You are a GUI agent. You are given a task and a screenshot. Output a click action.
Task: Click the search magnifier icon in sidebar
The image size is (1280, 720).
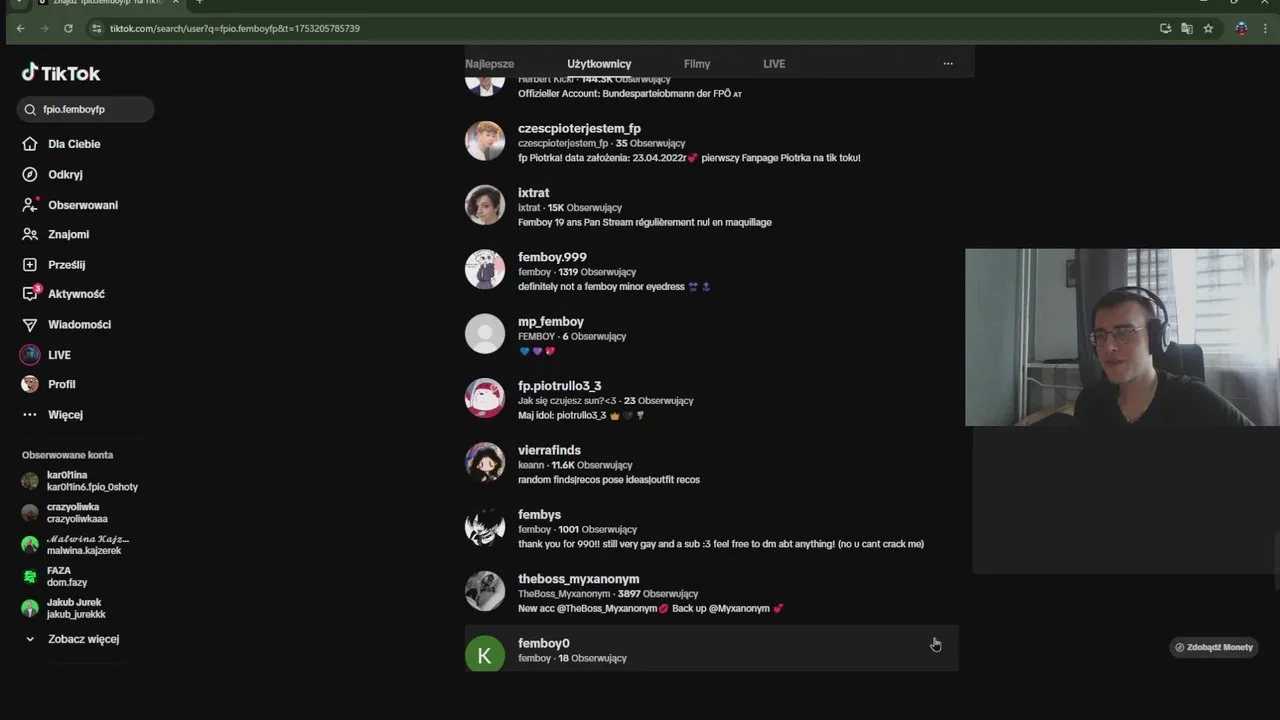pos(30,109)
